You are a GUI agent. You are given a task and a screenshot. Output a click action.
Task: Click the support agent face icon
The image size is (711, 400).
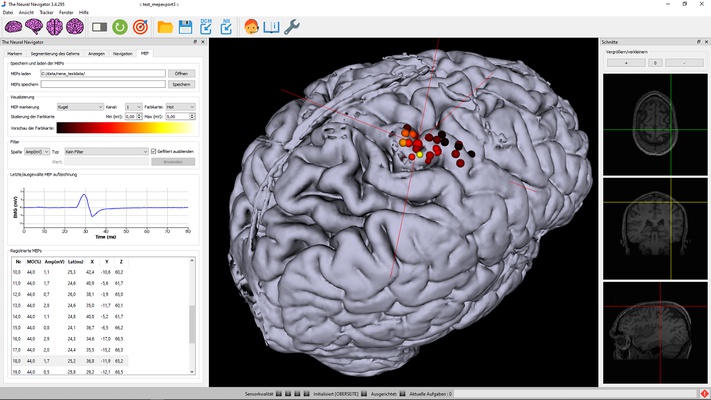click(251, 27)
